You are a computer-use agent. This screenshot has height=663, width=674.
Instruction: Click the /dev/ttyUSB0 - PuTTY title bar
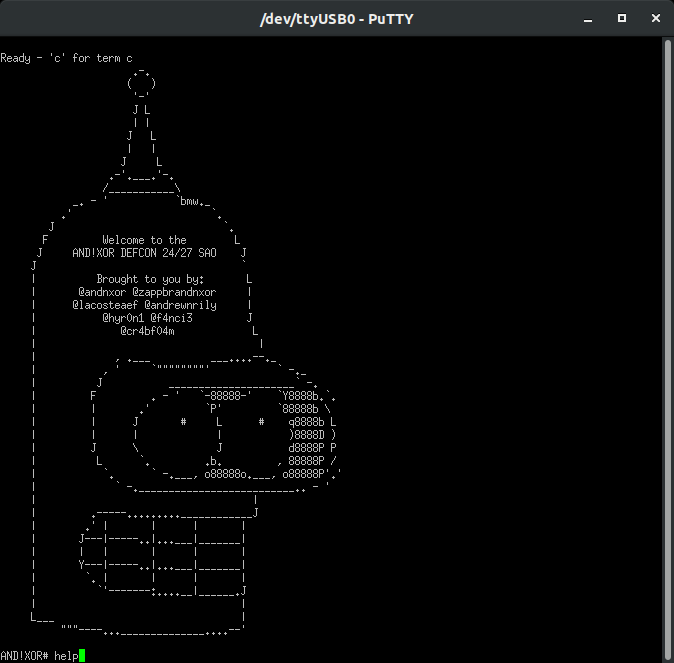pyautogui.click(x=337, y=19)
